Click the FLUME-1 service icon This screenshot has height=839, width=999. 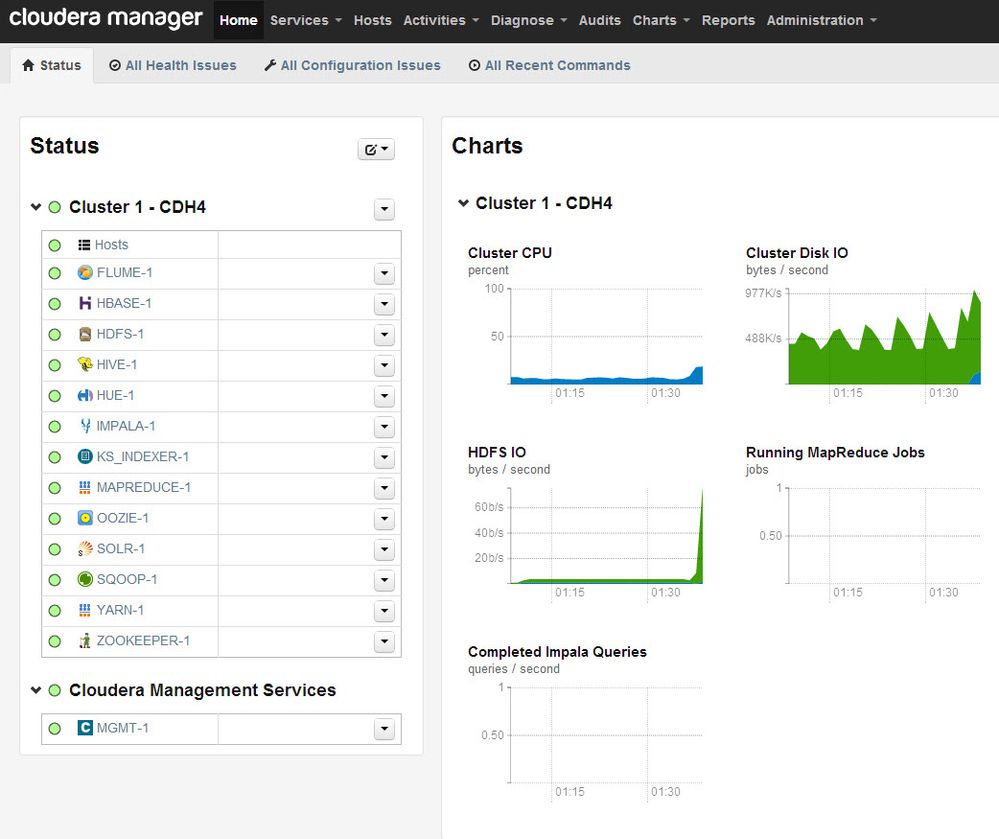(85, 273)
